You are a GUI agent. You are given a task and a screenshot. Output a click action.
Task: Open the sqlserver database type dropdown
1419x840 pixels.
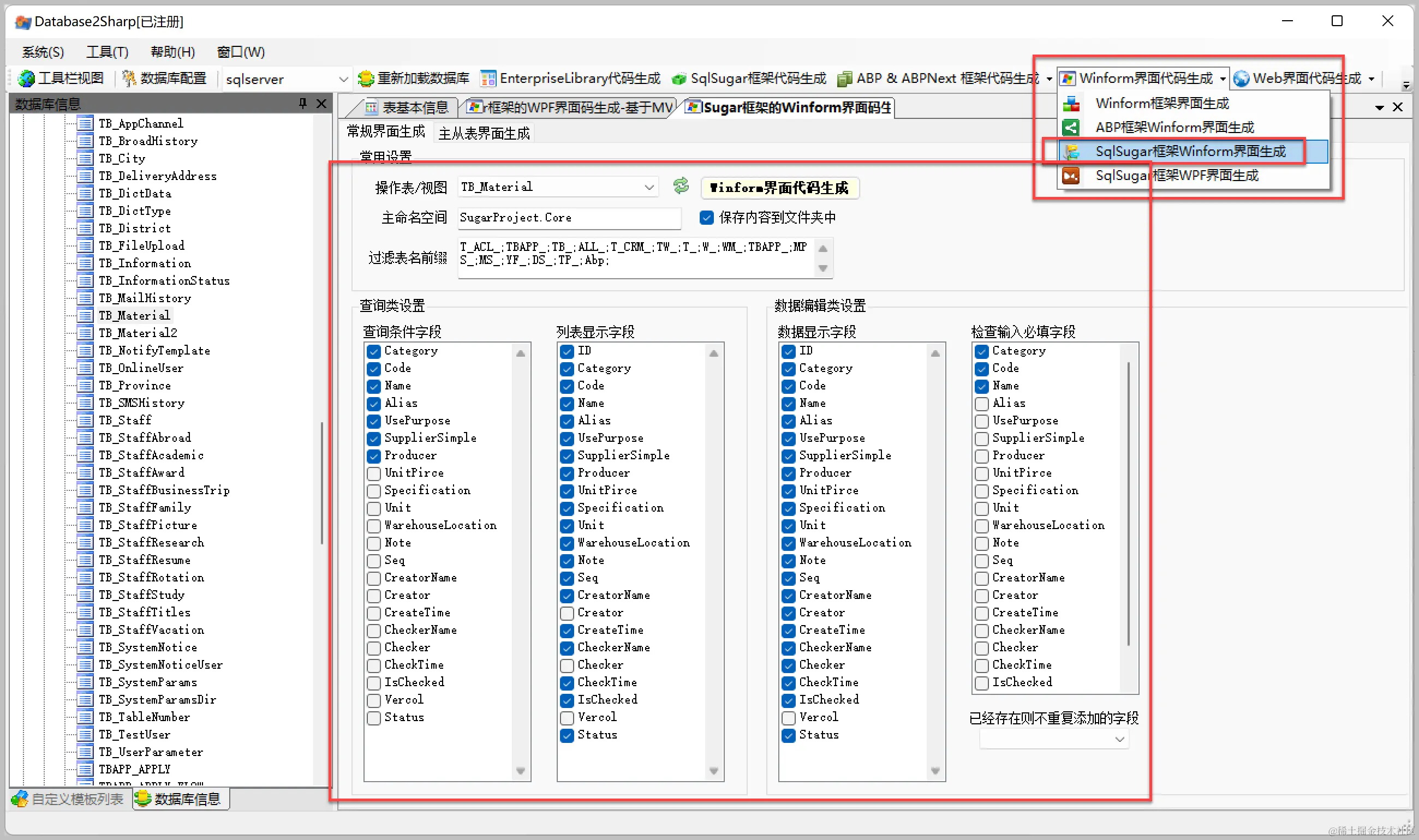[343, 79]
